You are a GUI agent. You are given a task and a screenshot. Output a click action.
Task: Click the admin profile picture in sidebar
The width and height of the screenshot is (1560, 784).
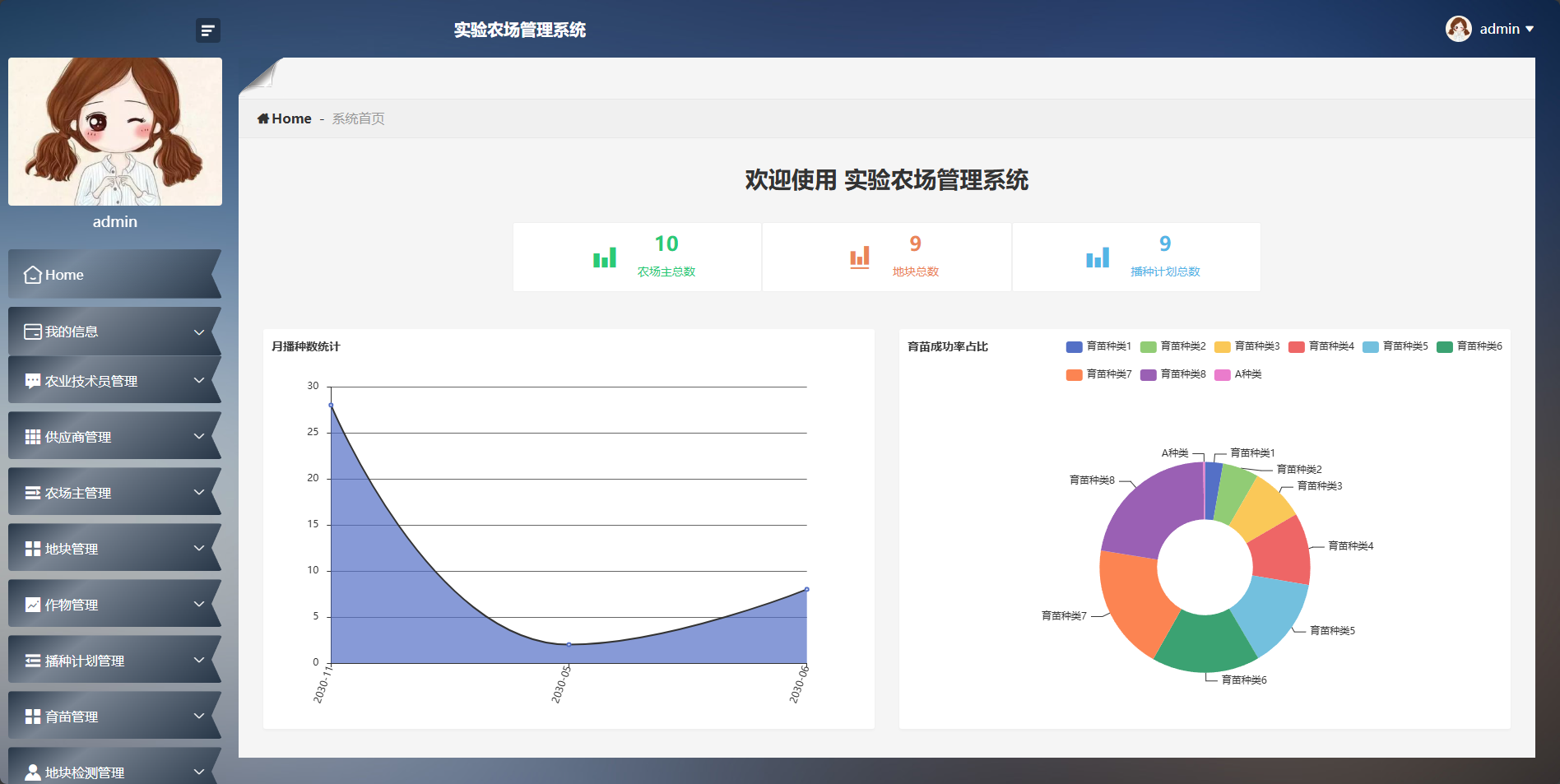point(115,132)
